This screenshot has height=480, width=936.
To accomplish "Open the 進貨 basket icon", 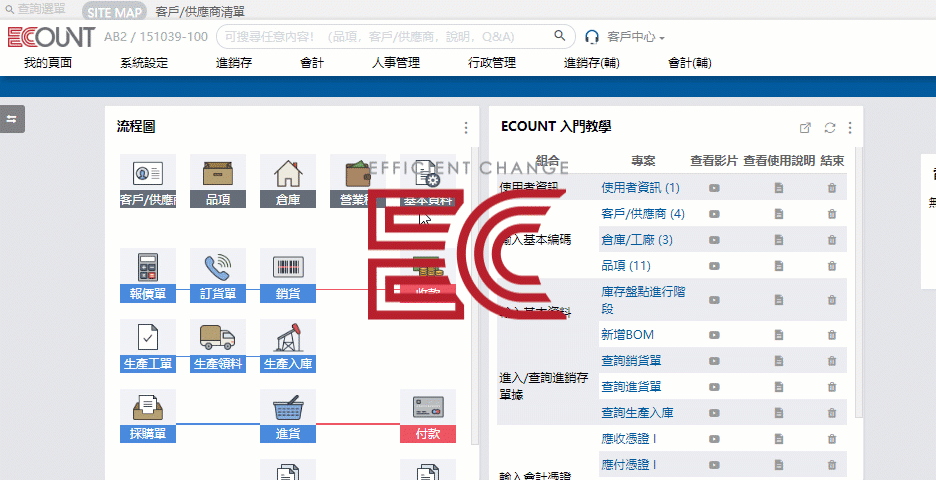I will (288, 416).
